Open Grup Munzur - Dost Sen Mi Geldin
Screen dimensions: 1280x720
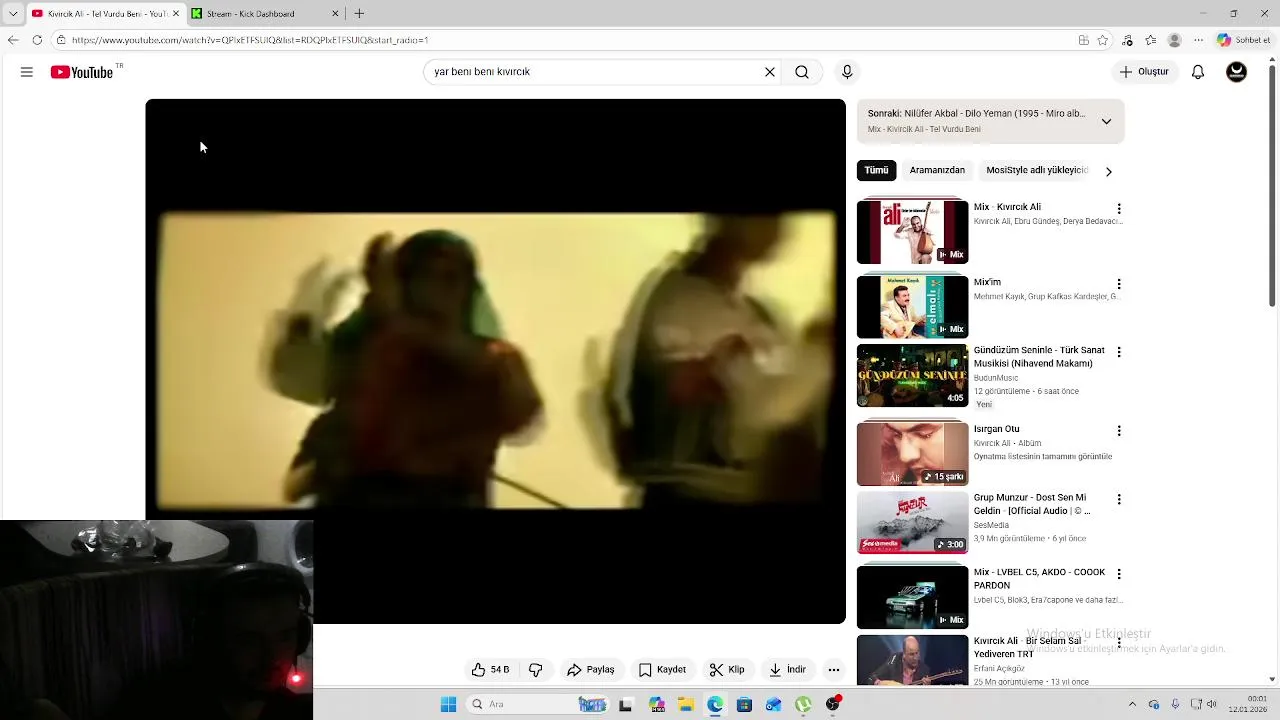1032,504
